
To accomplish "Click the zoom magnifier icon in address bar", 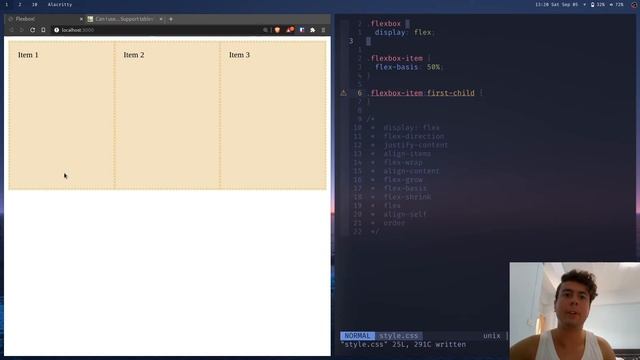I will click(265, 30).
